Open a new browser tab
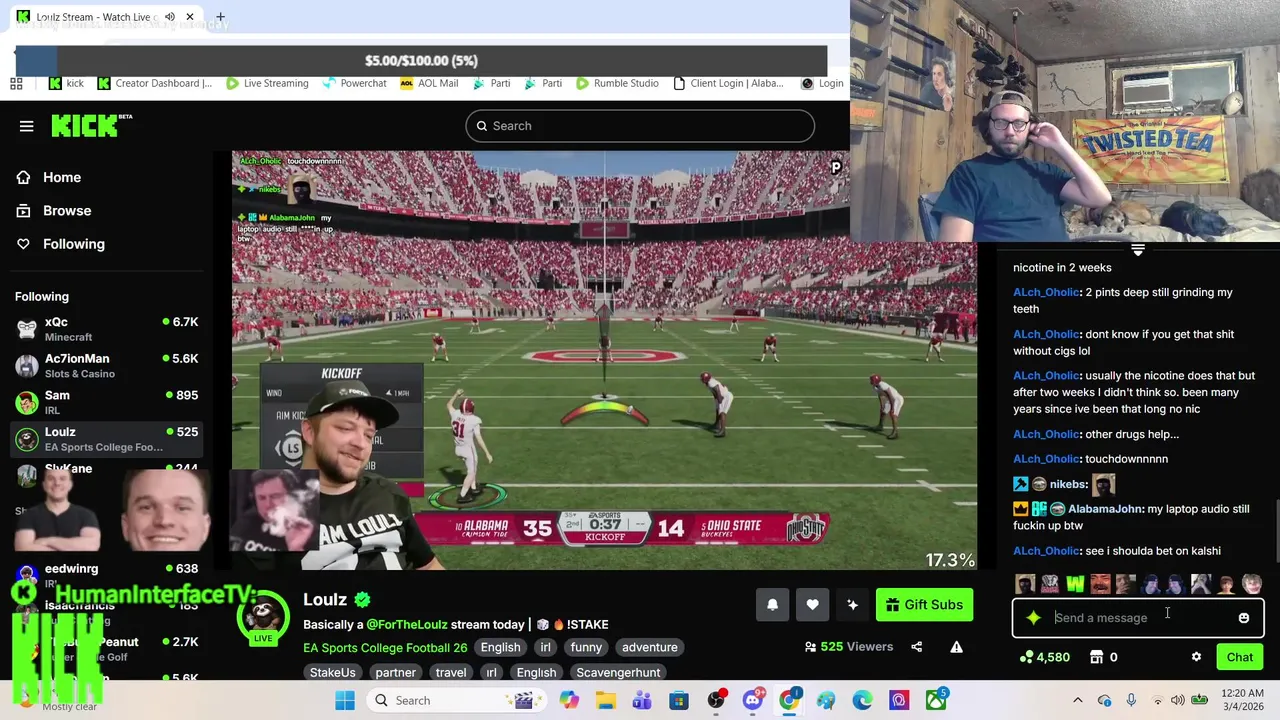The width and height of the screenshot is (1280, 720). pyautogui.click(x=220, y=17)
